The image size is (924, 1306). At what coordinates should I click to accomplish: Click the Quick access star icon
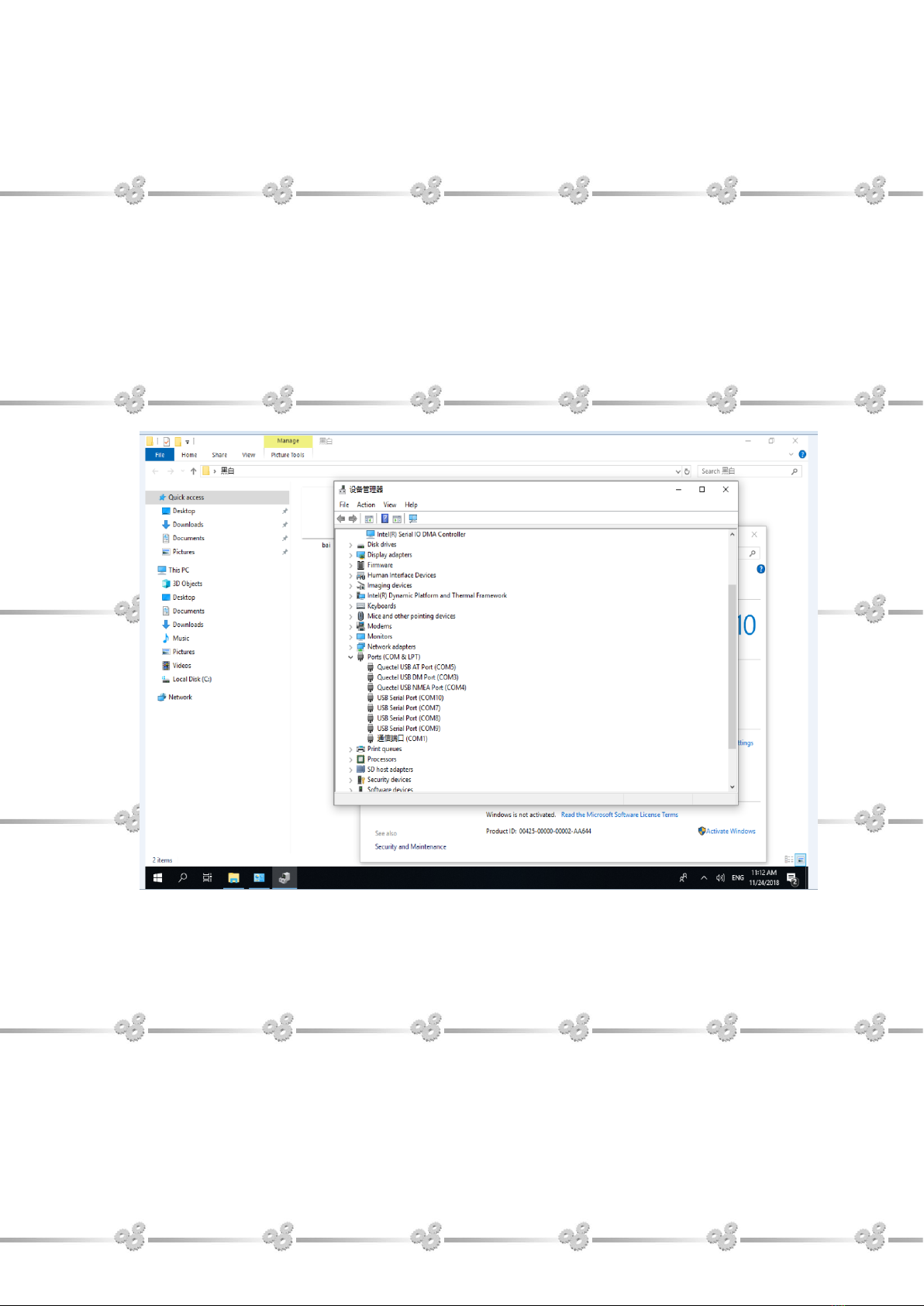[163, 498]
